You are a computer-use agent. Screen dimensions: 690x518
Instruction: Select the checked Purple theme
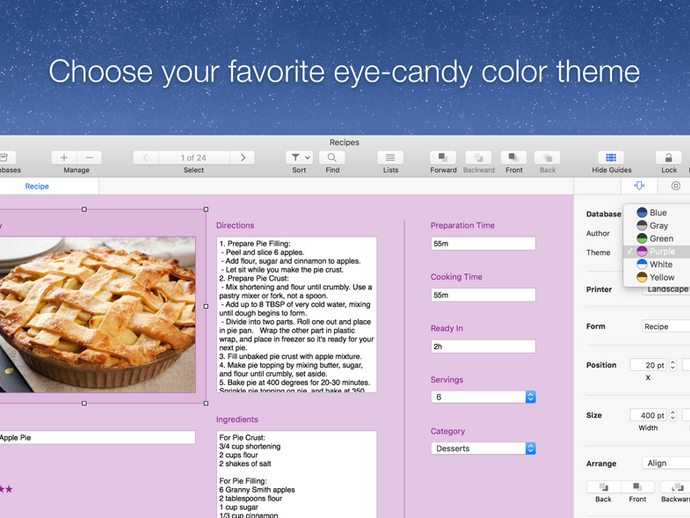point(657,251)
